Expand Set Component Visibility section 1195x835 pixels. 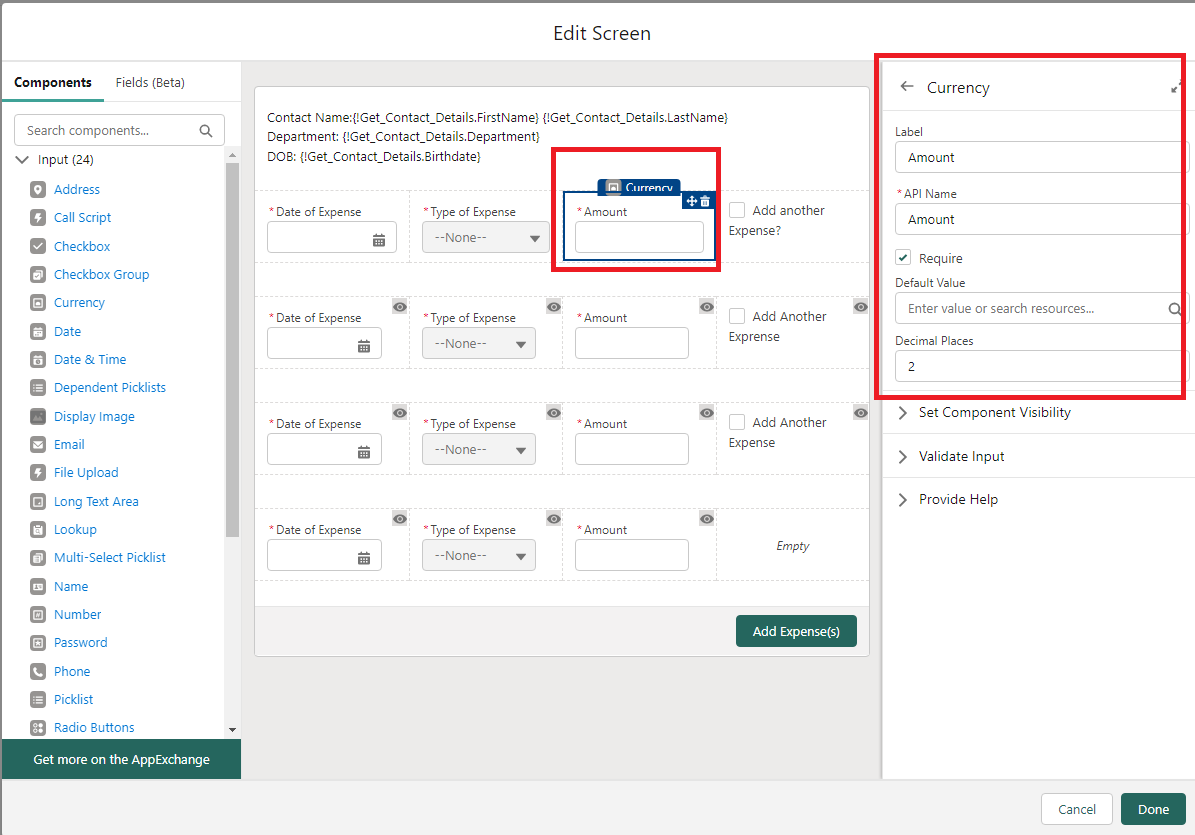tap(994, 413)
